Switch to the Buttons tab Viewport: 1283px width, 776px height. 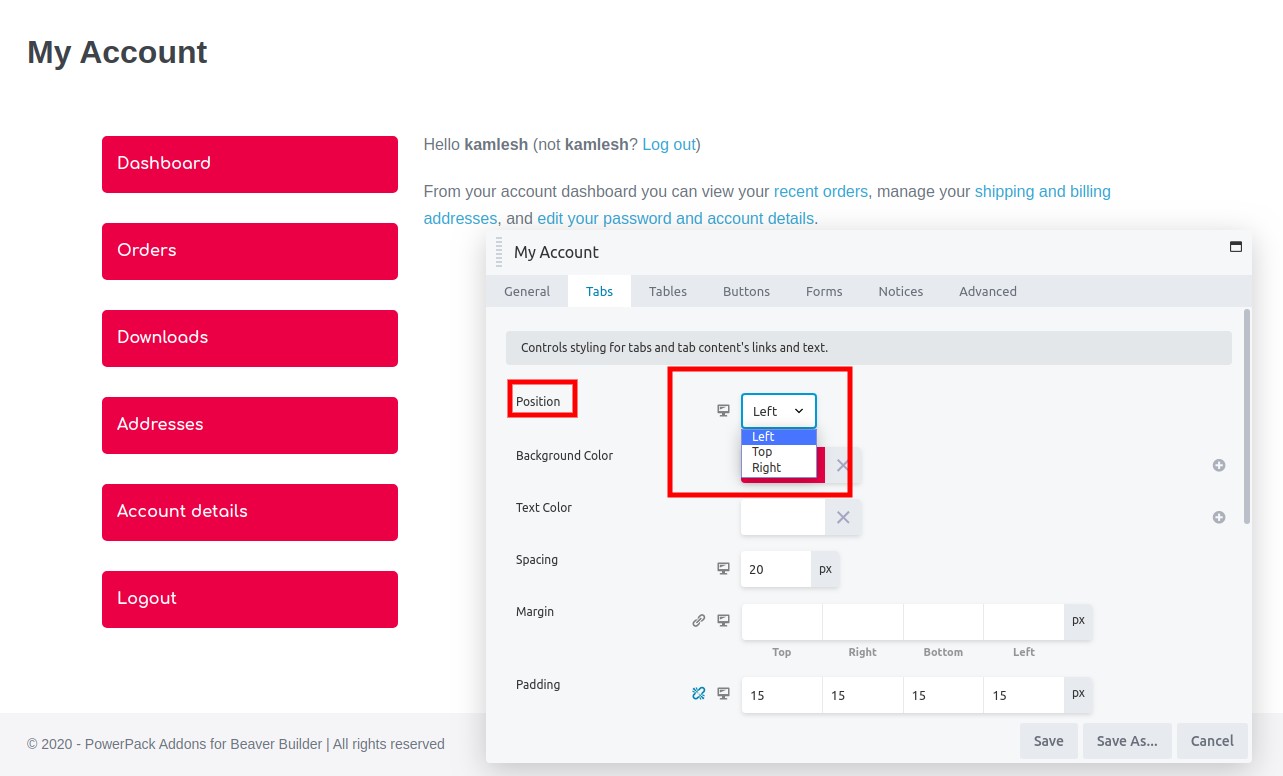746,291
